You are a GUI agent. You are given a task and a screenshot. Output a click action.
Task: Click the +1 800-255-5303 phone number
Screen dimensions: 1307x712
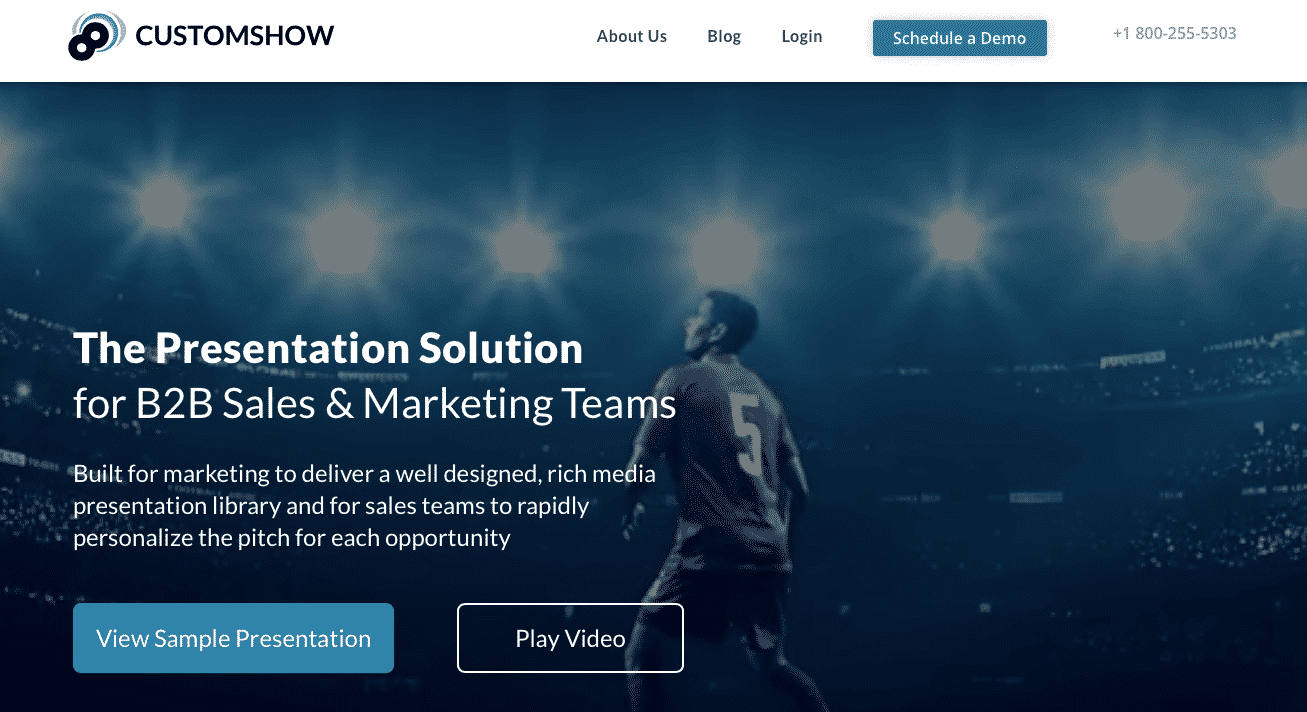click(1174, 33)
